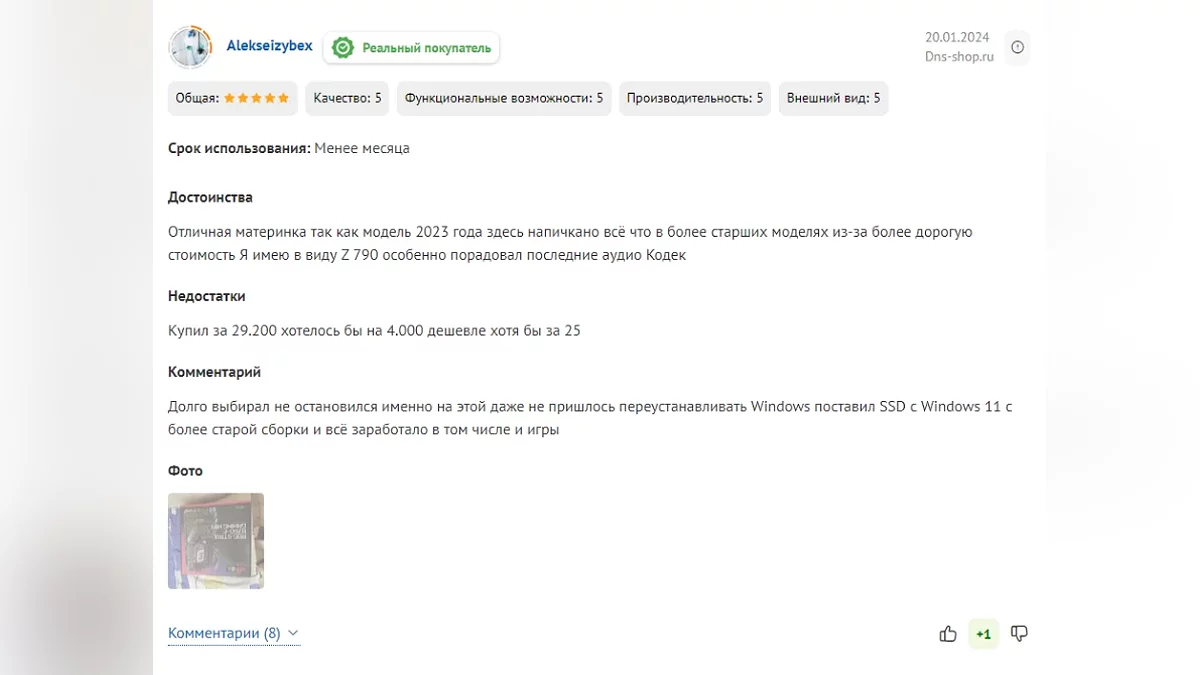The image size is (1200, 675).
Task: Open the attached review photo thumbnail
Action: [216, 540]
